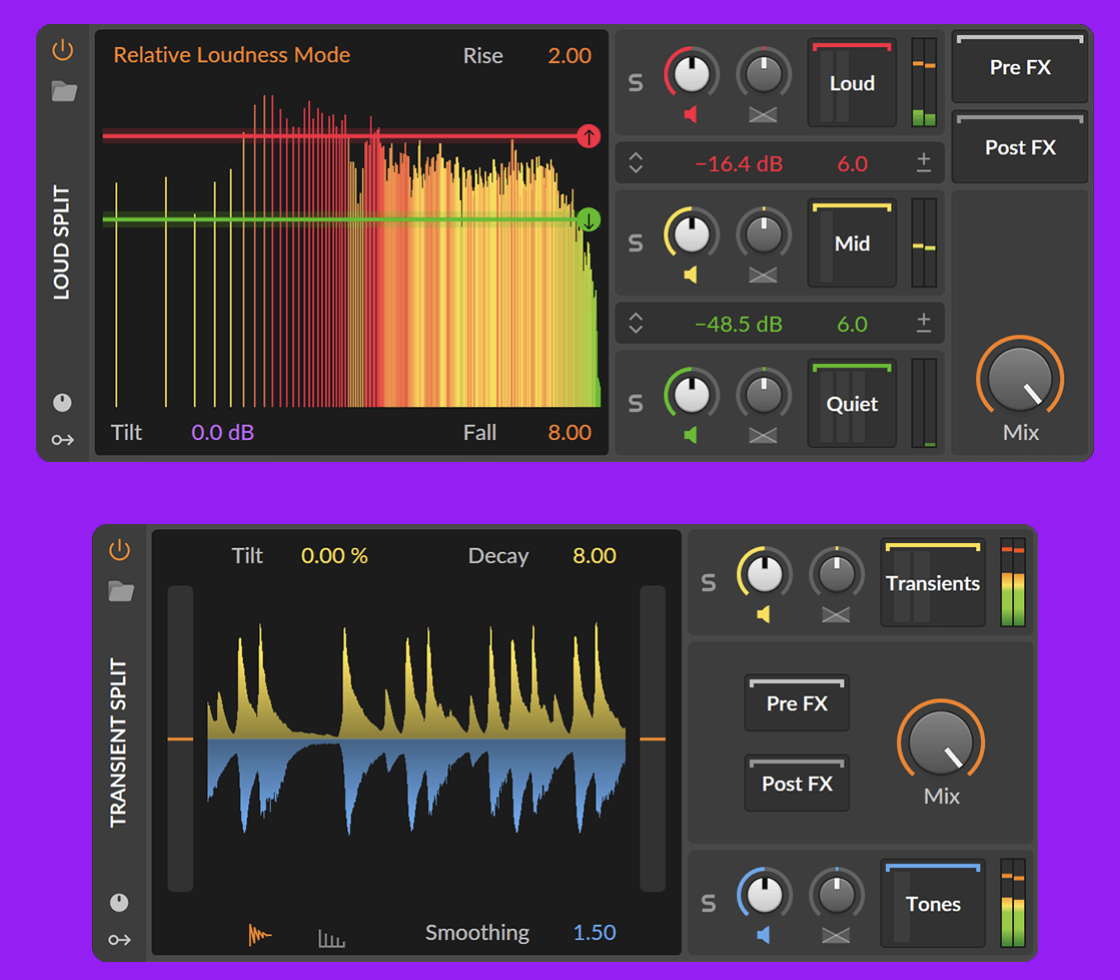Toggle the Transient Split device power icon
The width and height of the screenshot is (1120, 980).
click(x=119, y=550)
